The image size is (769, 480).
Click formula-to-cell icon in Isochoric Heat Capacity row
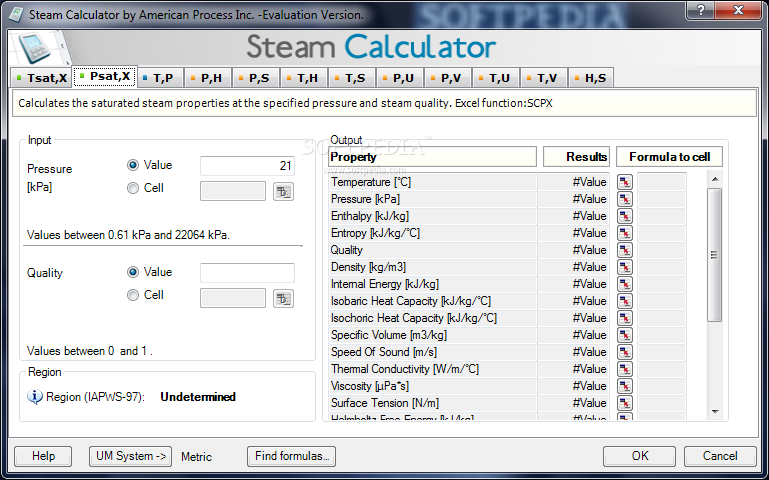pos(624,318)
